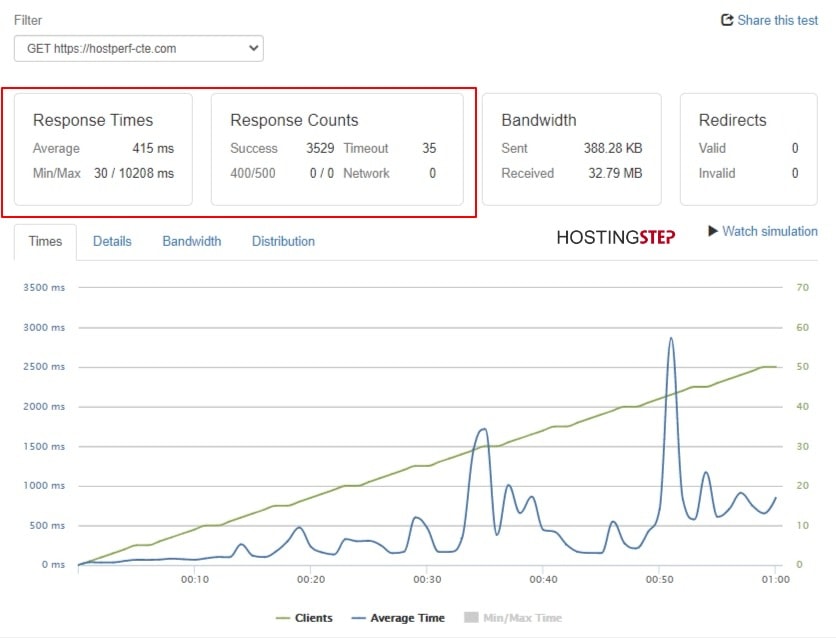Select the Times tab
836x638 pixels.
pos(45,241)
